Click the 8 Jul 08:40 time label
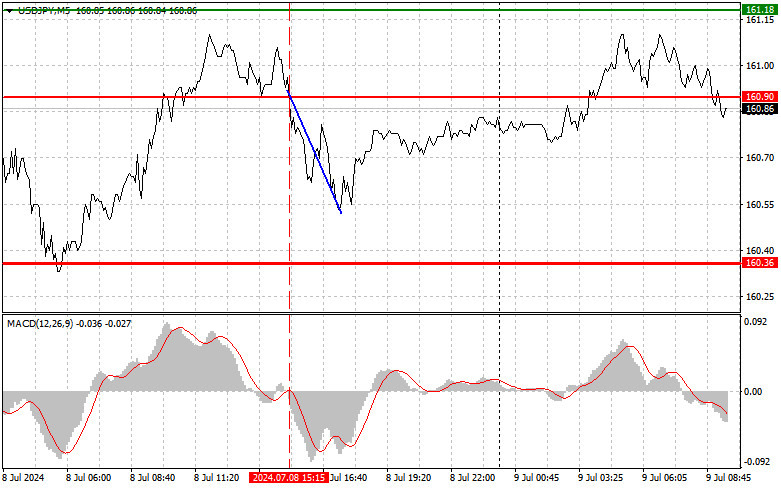781x489 pixels. point(152,478)
